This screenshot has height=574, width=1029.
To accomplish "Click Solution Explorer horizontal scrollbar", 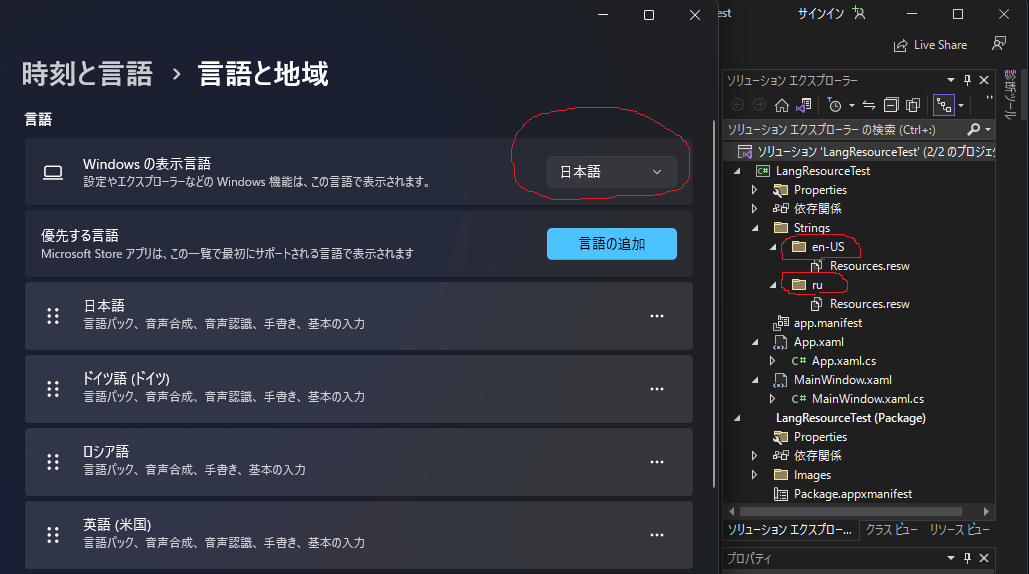I will point(850,511).
